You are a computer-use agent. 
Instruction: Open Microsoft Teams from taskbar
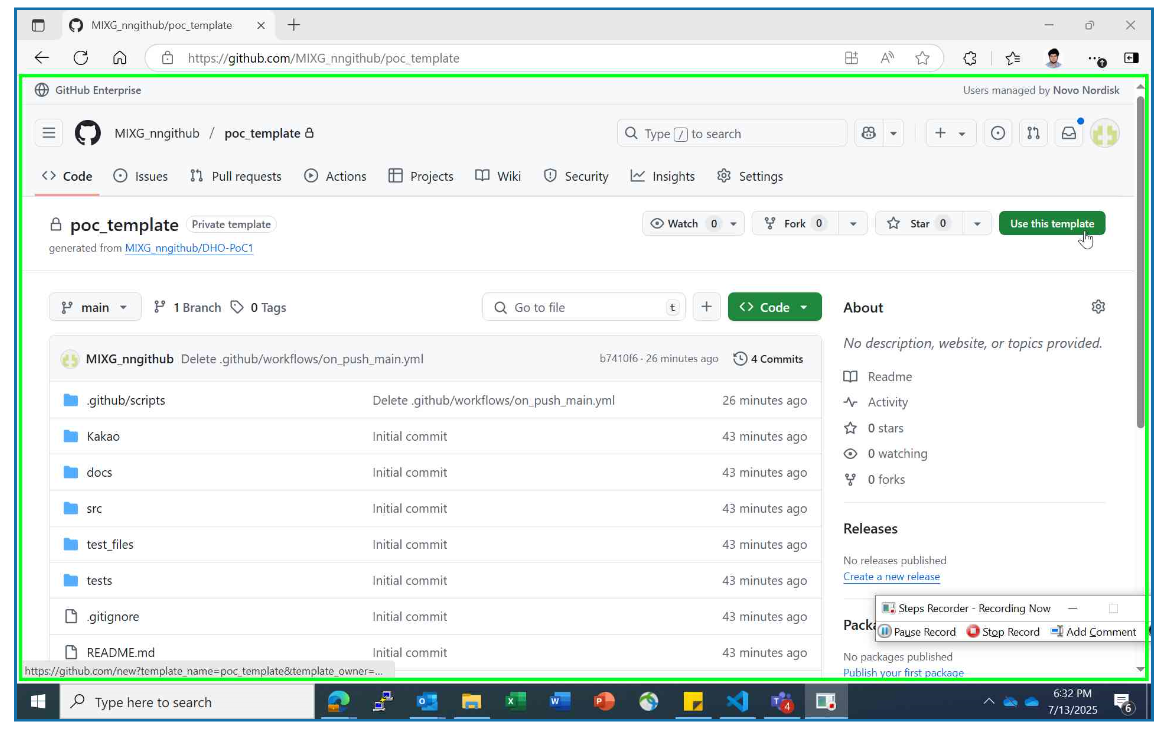(x=782, y=701)
